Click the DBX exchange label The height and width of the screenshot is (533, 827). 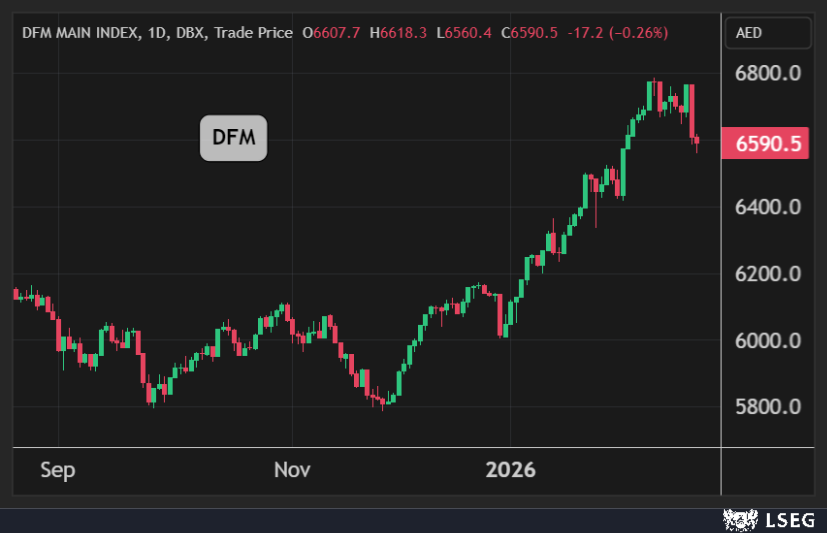[x=190, y=34]
